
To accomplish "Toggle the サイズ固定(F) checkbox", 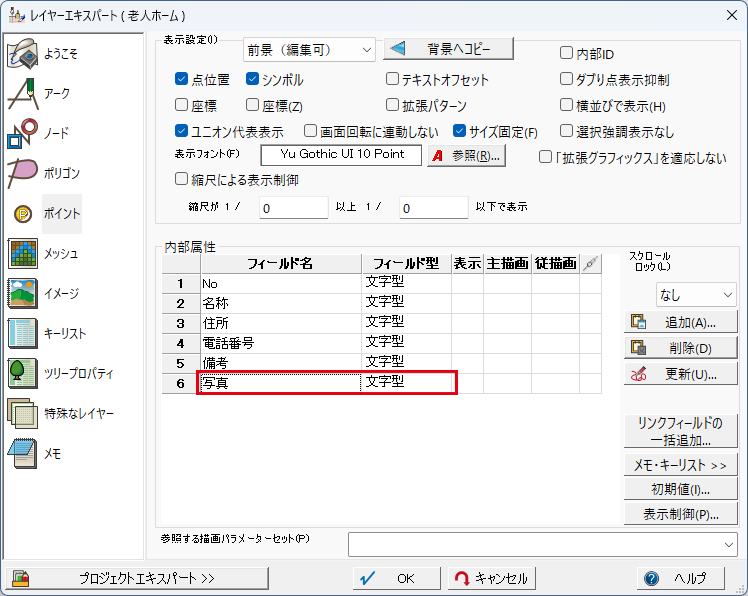I will coord(460,131).
